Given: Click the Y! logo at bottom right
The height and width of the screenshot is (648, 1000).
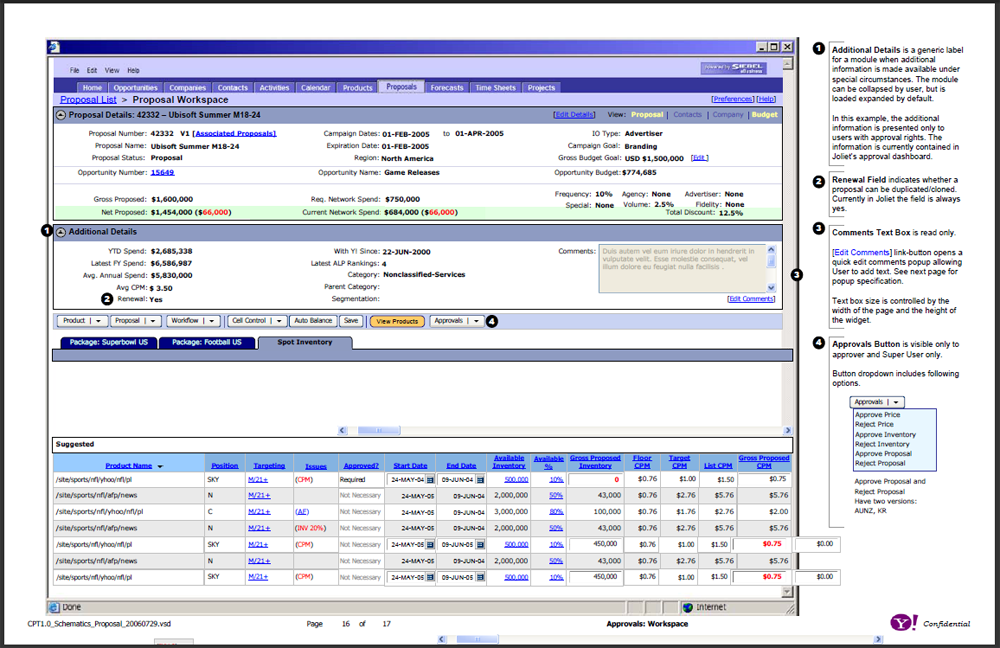Looking at the screenshot, I should pos(903,622).
